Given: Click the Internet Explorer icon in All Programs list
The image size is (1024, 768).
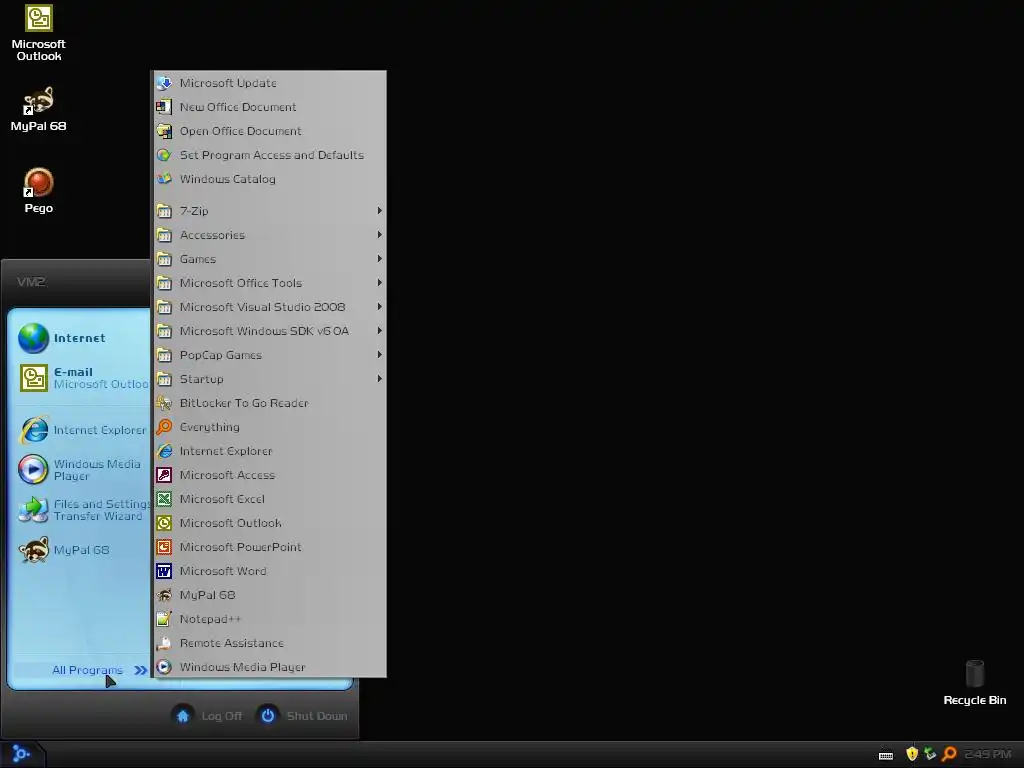Looking at the screenshot, I should [164, 451].
